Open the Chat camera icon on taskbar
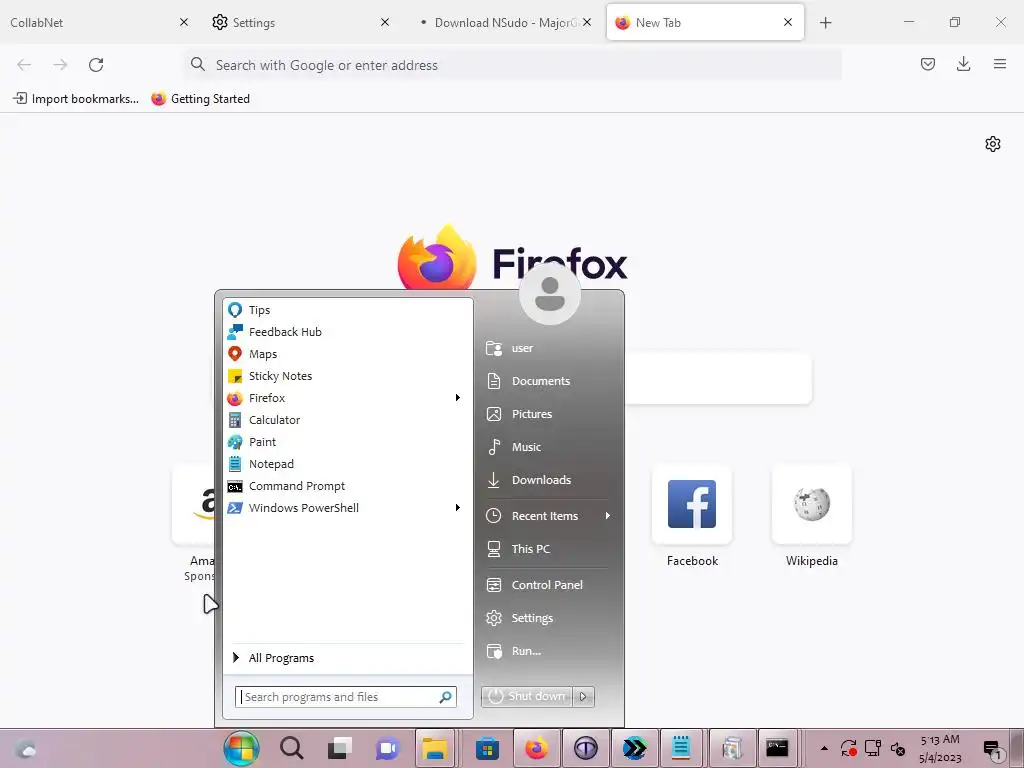The height and width of the screenshot is (768, 1024). [x=387, y=748]
